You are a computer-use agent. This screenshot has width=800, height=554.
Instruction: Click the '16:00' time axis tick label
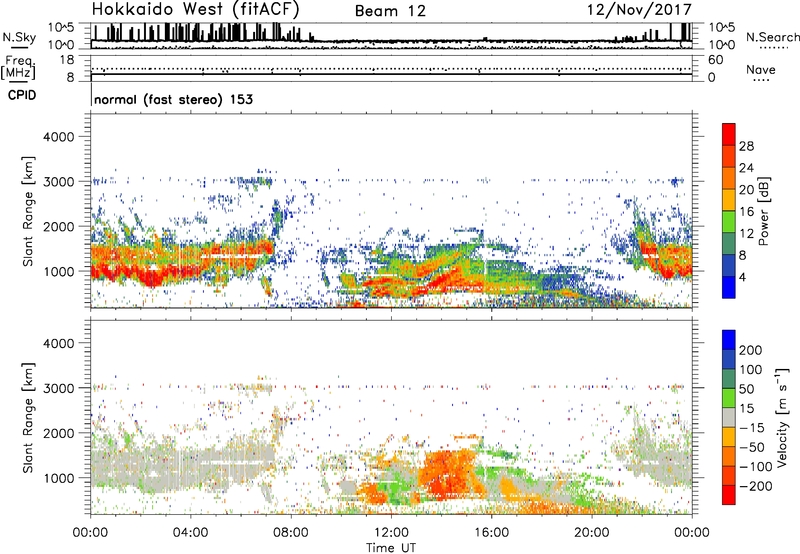[491, 533]
